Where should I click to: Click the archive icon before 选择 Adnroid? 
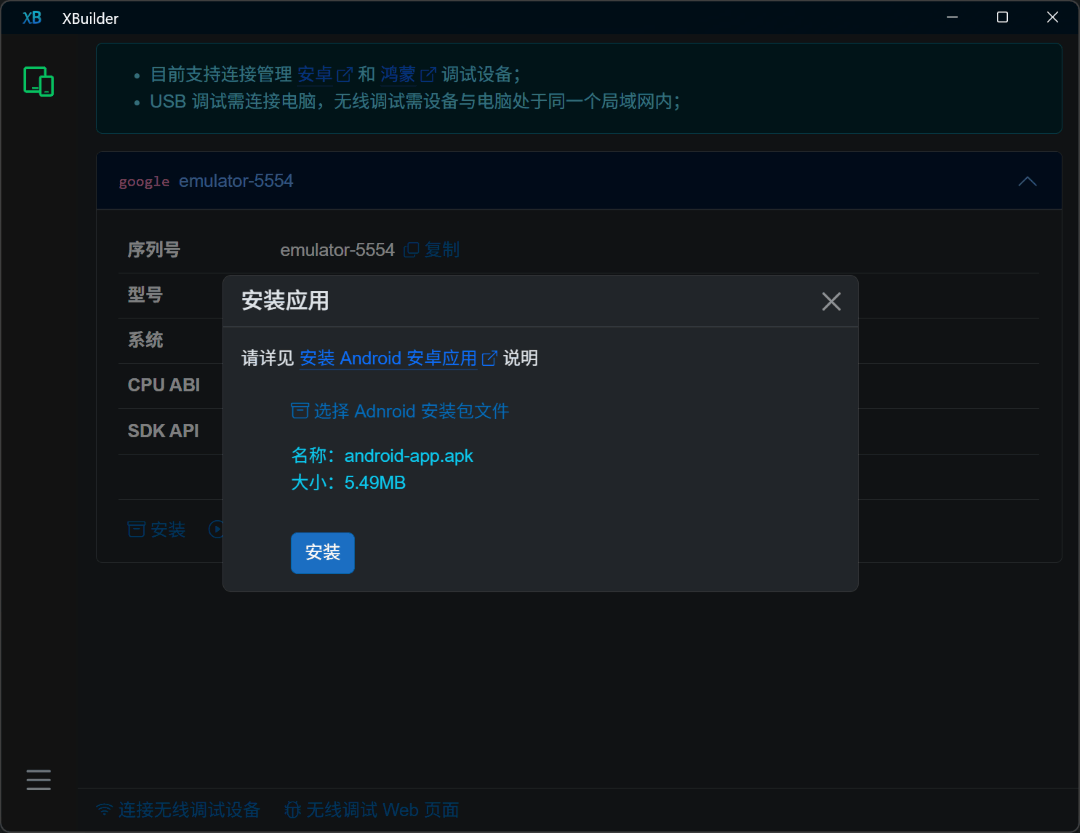point(300,411)
